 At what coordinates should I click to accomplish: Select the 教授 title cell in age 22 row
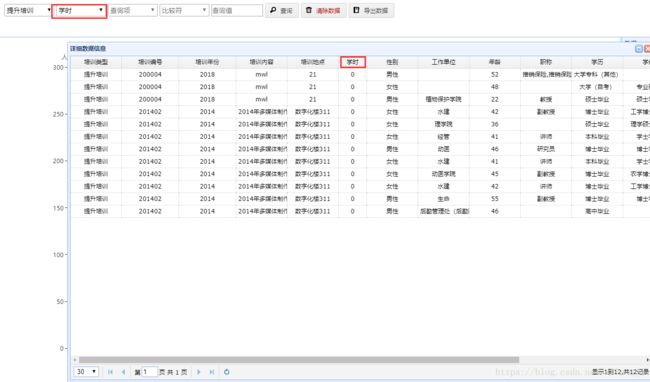[x=546, y=99]
